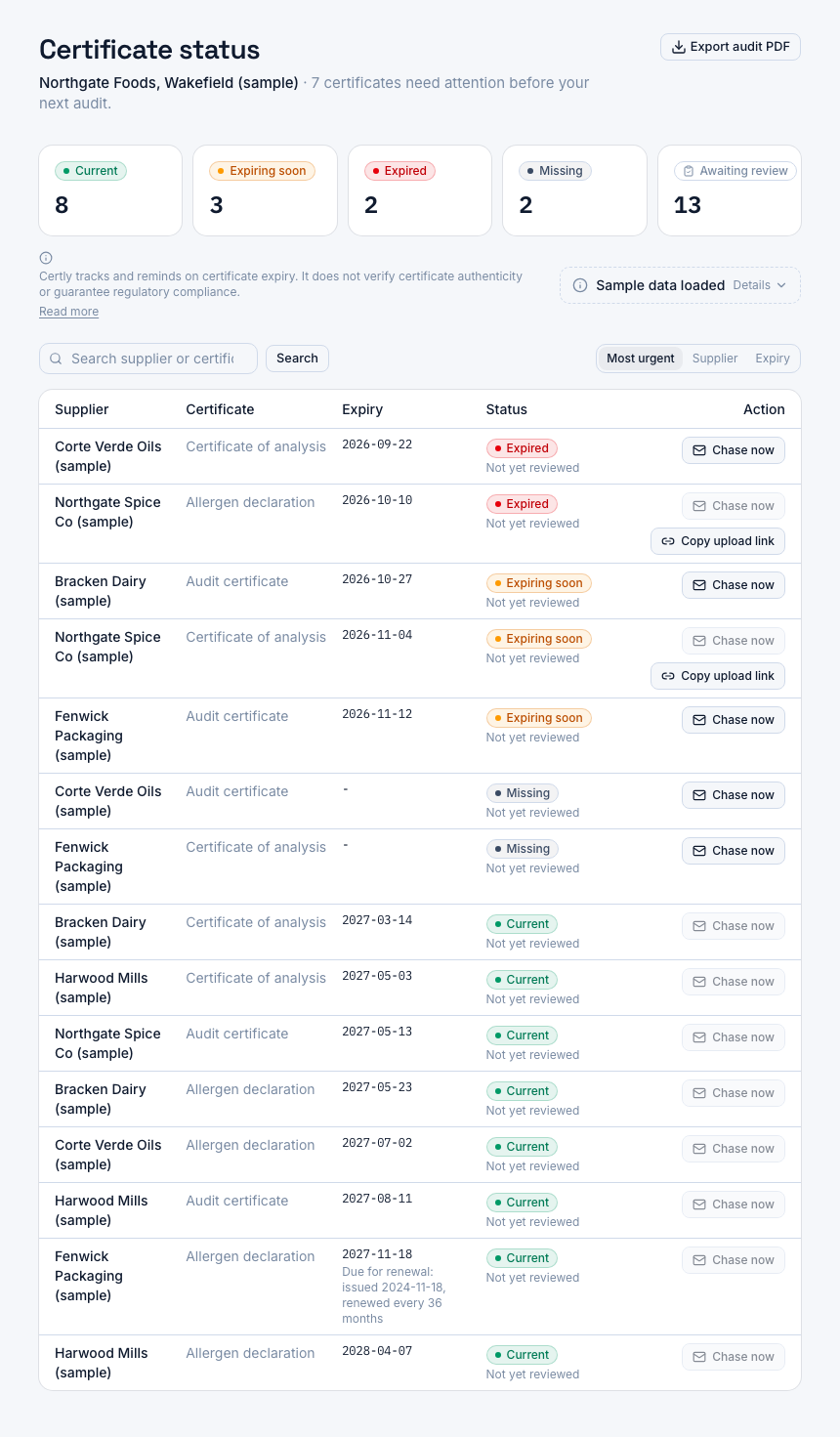Click the envelope icon for Corte Verde Oils Audit certificate
Viewport: 840px width, 1437px height.
coord(699,795)
